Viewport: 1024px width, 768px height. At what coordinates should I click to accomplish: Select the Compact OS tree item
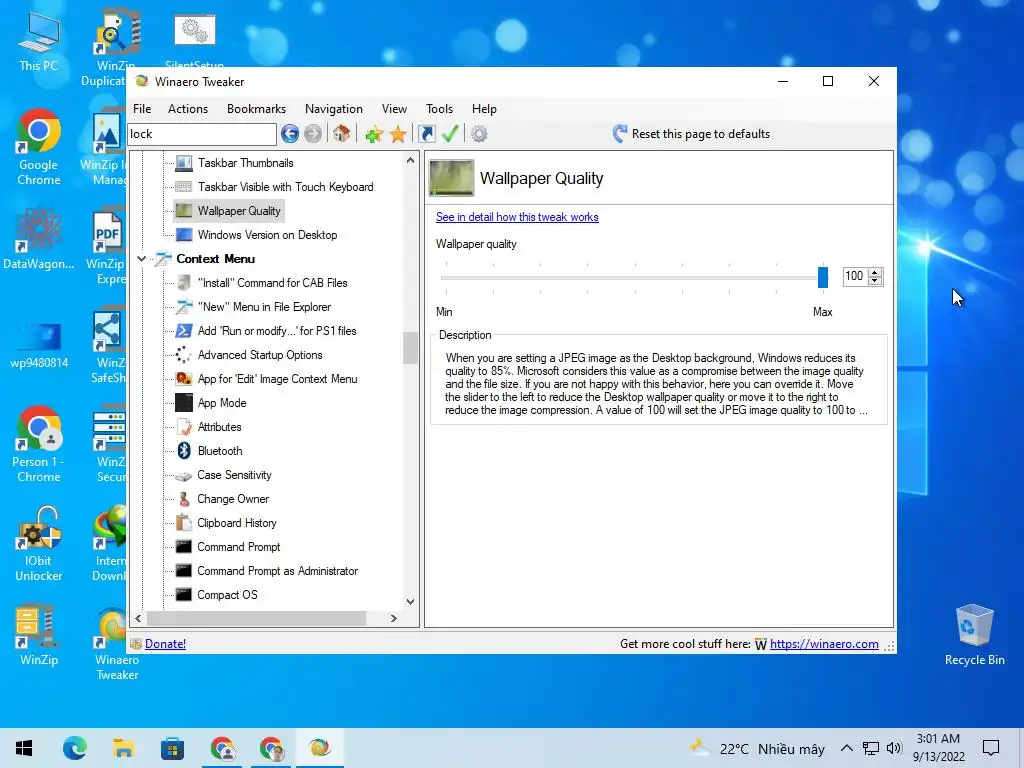coord(227,595)
